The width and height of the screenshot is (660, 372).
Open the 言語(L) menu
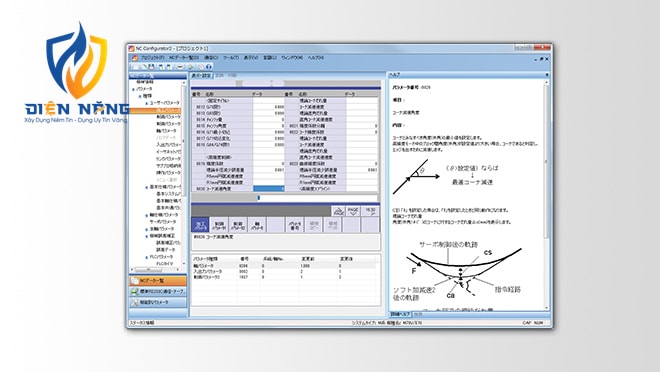click(270, 58)
